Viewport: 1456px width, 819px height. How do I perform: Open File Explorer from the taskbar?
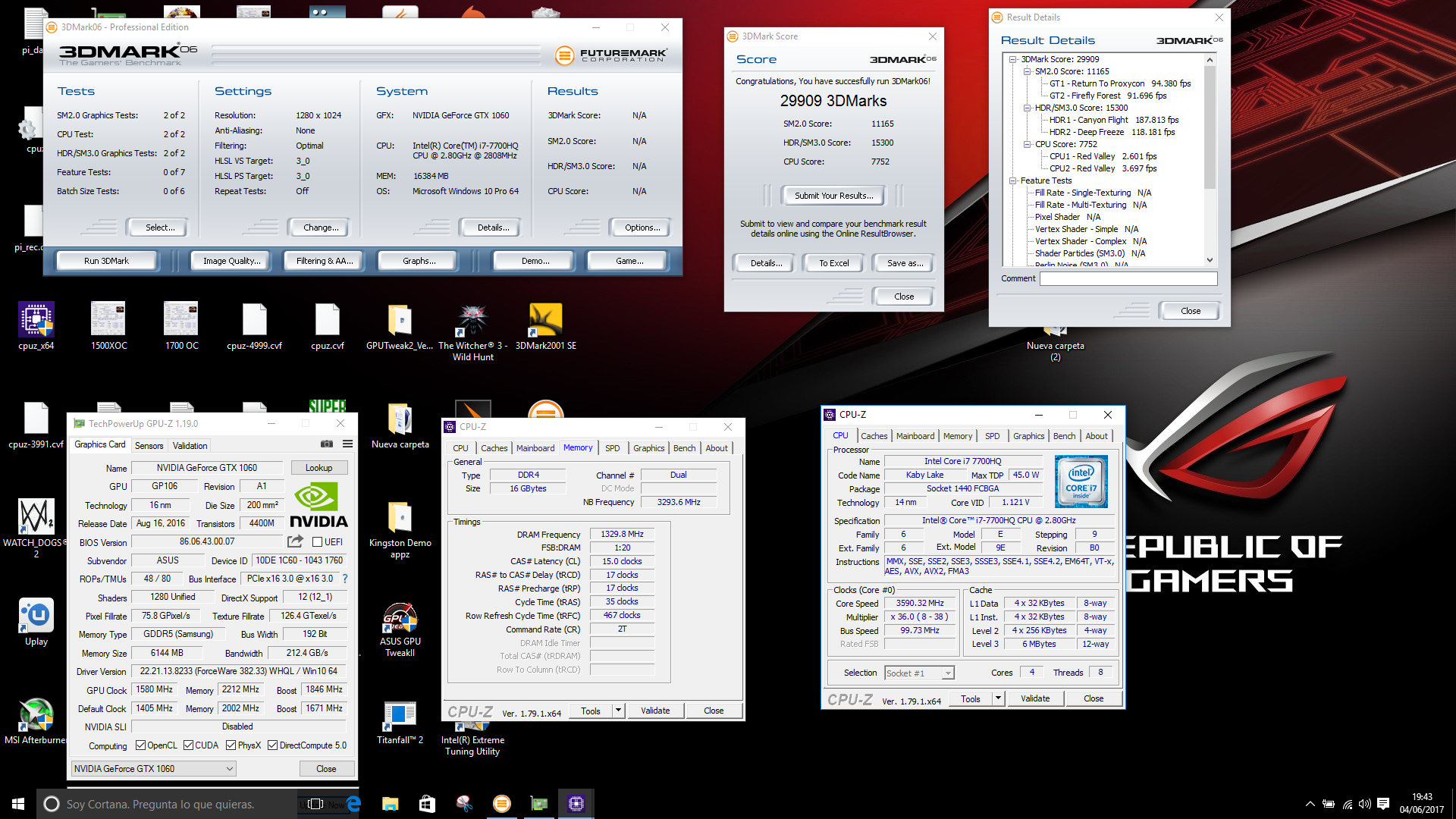pyautogui.click(x=390, y=804)
